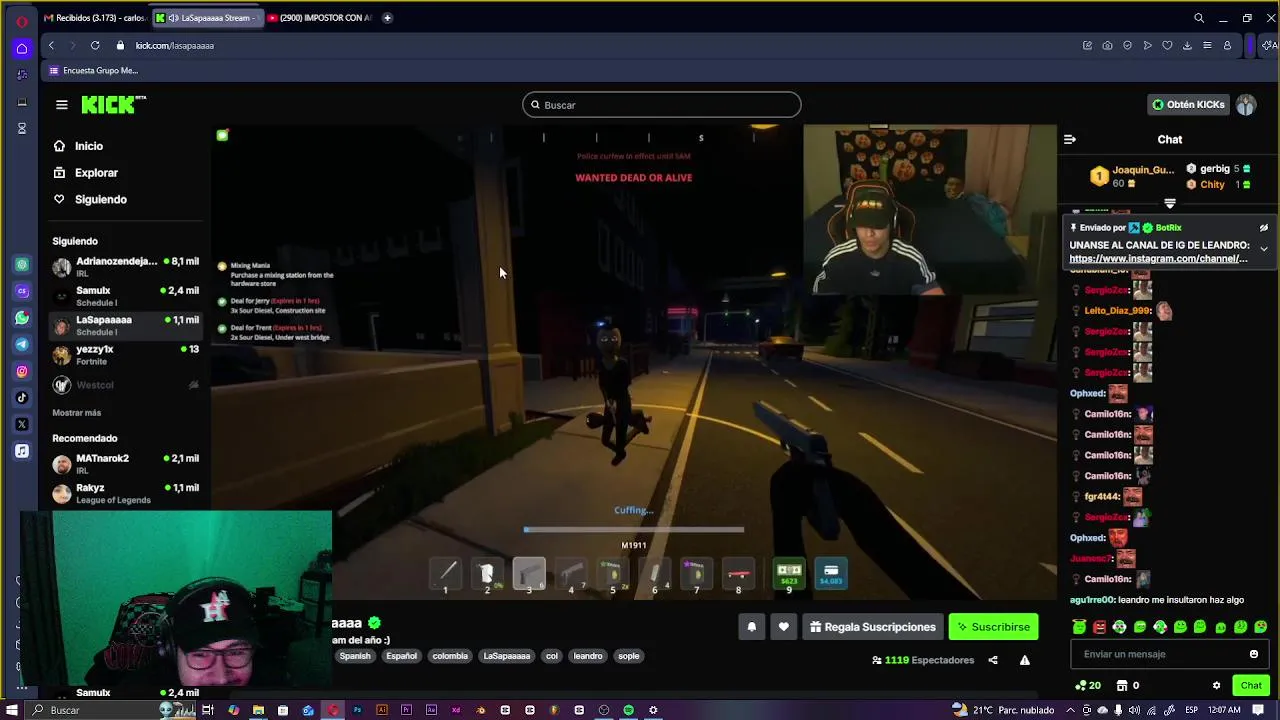Open browser downloads icon
The width and height of the screenshot is (1280, 720).
pyautogui.click(x=1187, y=45)
